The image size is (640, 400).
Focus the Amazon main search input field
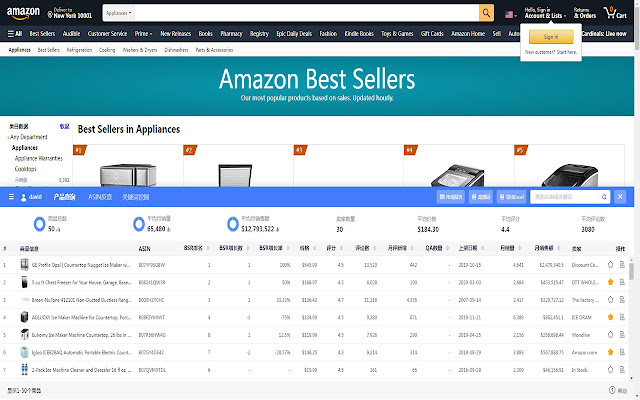[307, 13]
